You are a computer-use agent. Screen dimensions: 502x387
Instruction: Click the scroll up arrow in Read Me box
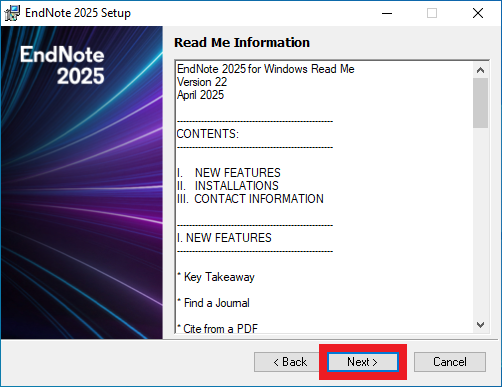tap(480, 70)
